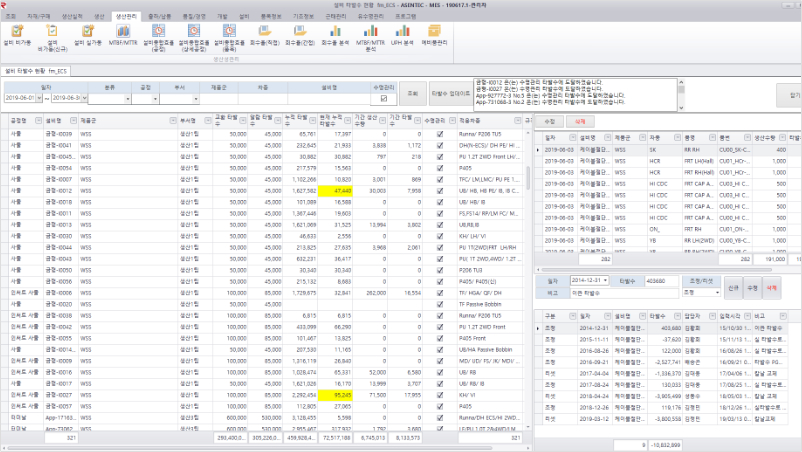Viewport: 802px width, 452px height.
Task: Open the 설비 실가동 icon
Action: tap(88, 32)
